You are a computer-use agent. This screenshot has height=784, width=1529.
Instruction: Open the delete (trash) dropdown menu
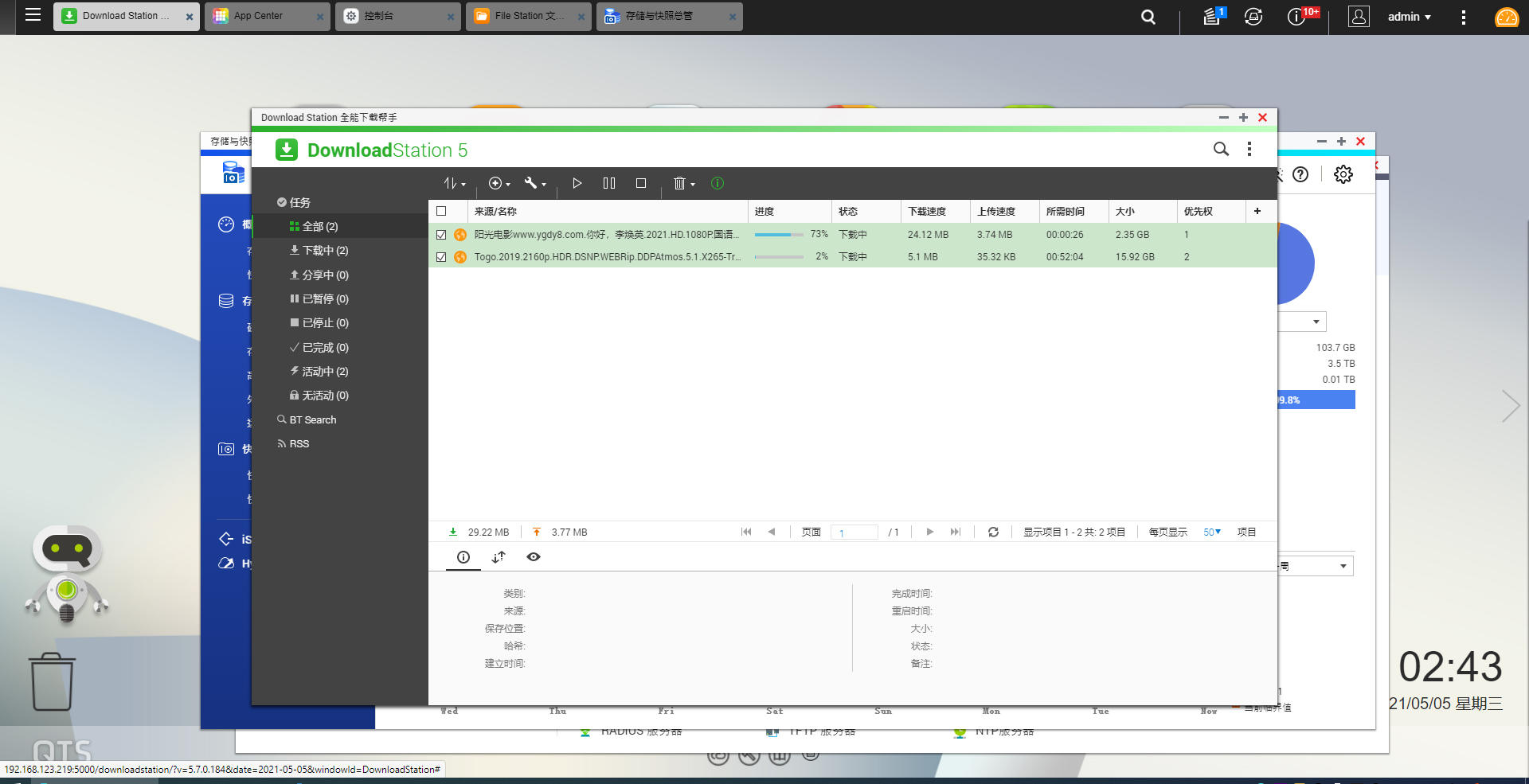click(683, 183)
